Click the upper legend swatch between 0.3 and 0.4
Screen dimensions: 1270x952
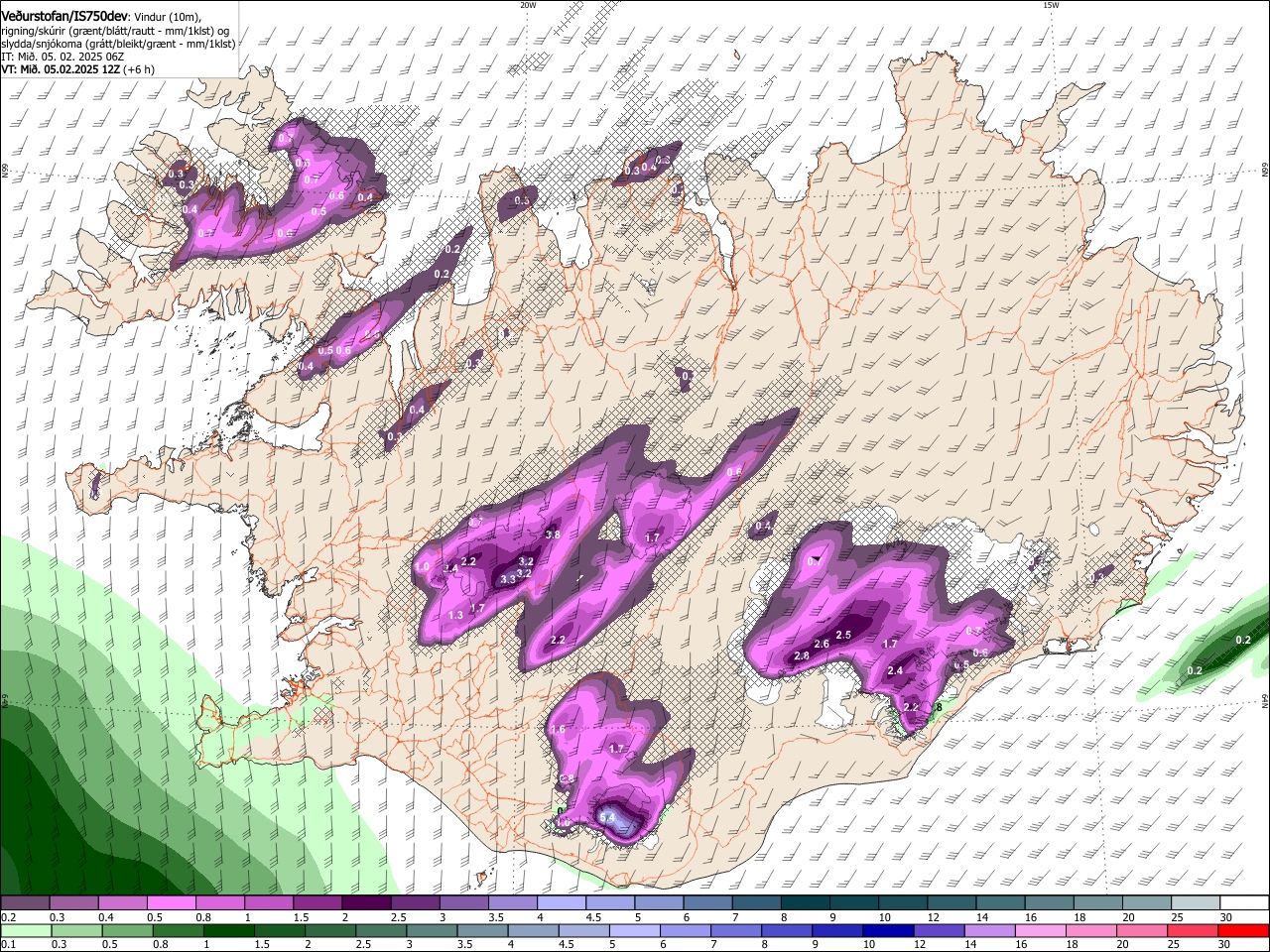point(74,903)
